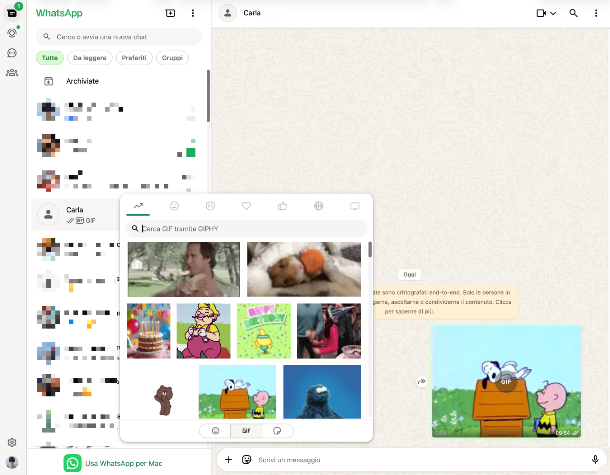The image size is (610, 475).
Task: Select thumbs up GIF category
Action: (282, 206)
